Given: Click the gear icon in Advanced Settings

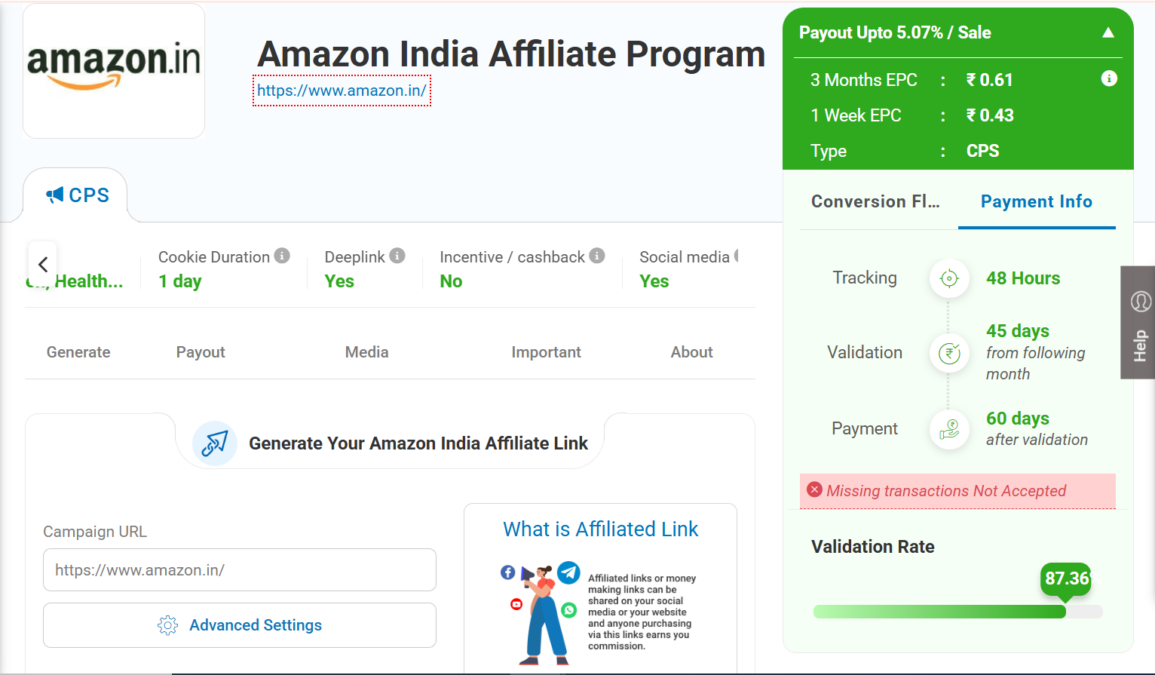Looking at the screenshot, I should click(168, 625).
